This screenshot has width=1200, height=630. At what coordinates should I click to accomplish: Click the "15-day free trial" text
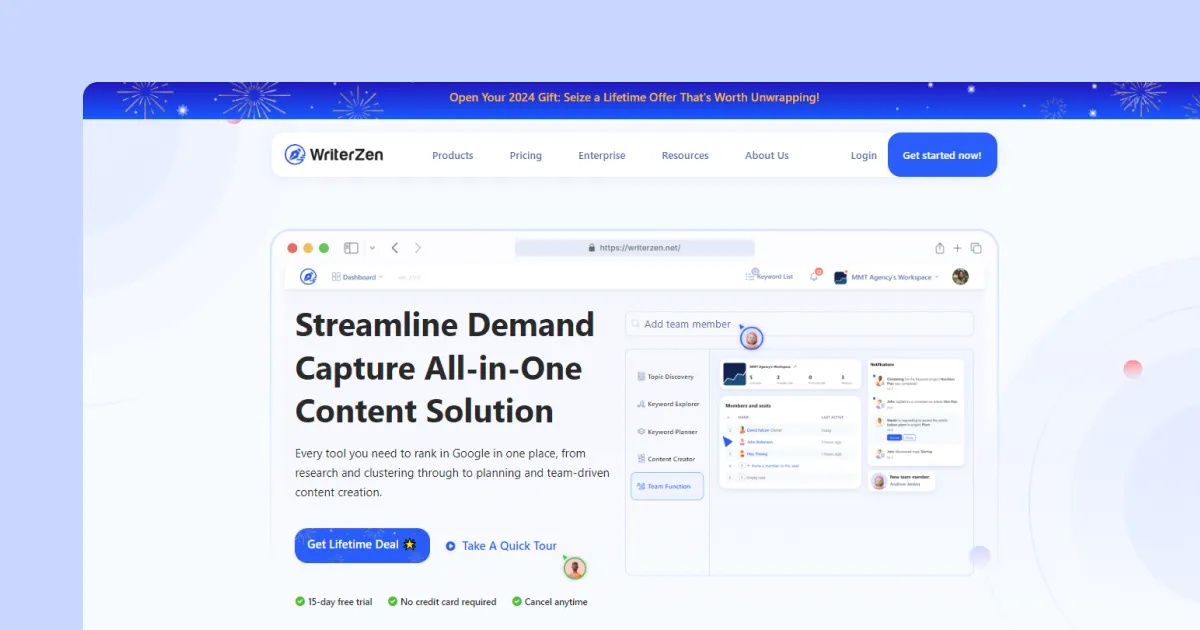(x=340, y=602)
